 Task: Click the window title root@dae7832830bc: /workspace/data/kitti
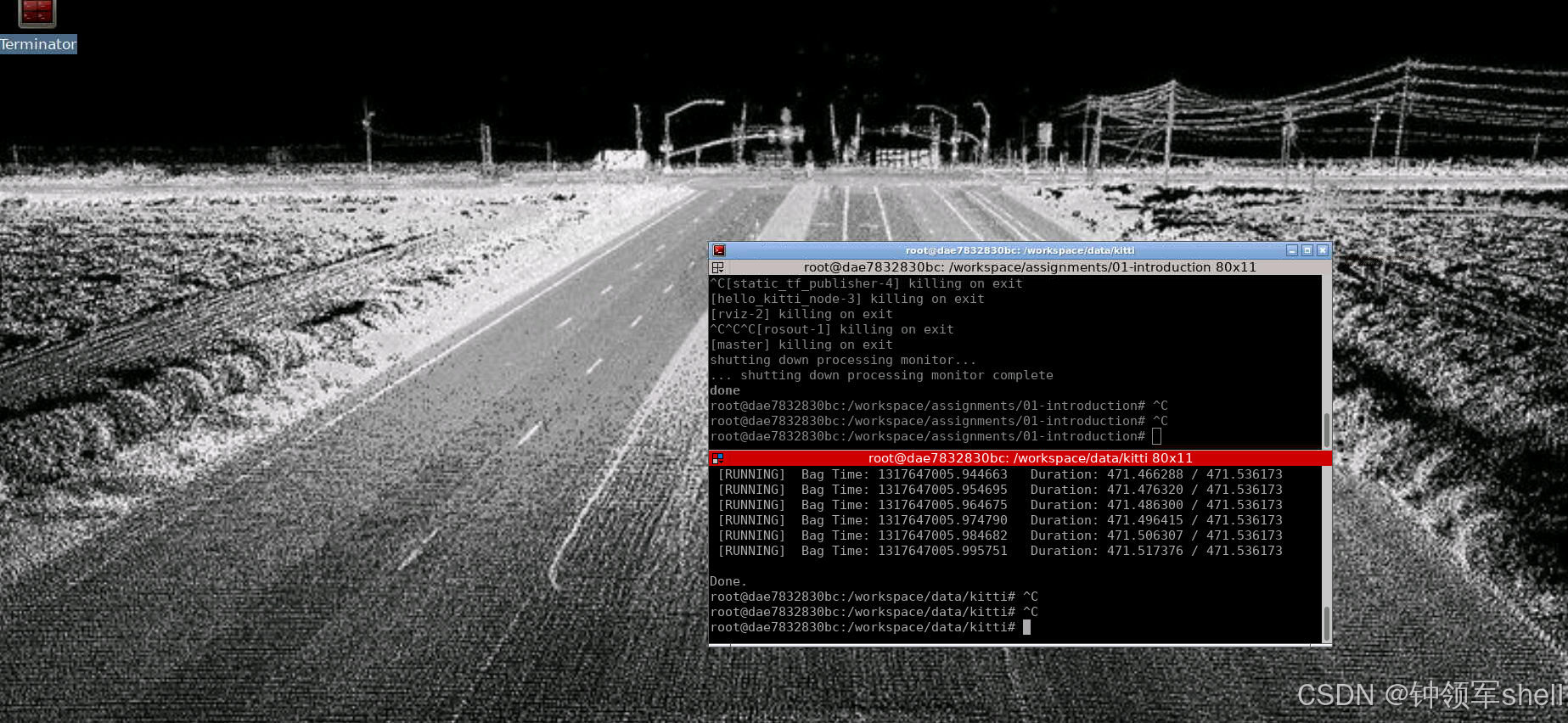[x=1020, y=250]
